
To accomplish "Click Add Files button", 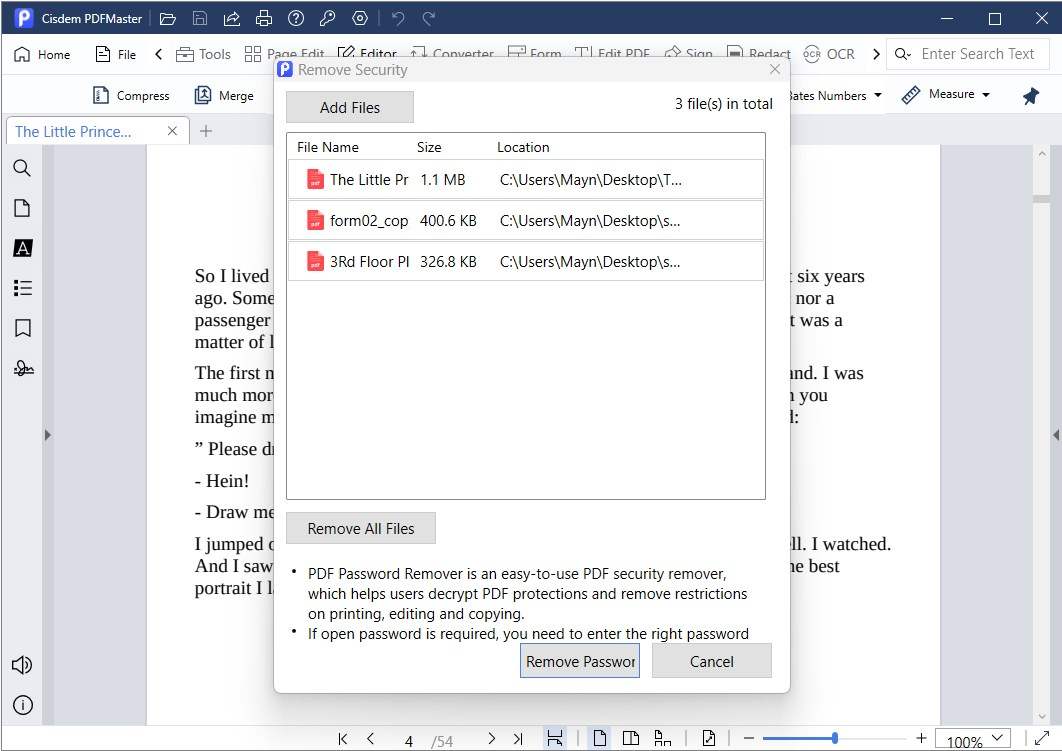I will 349,107.
